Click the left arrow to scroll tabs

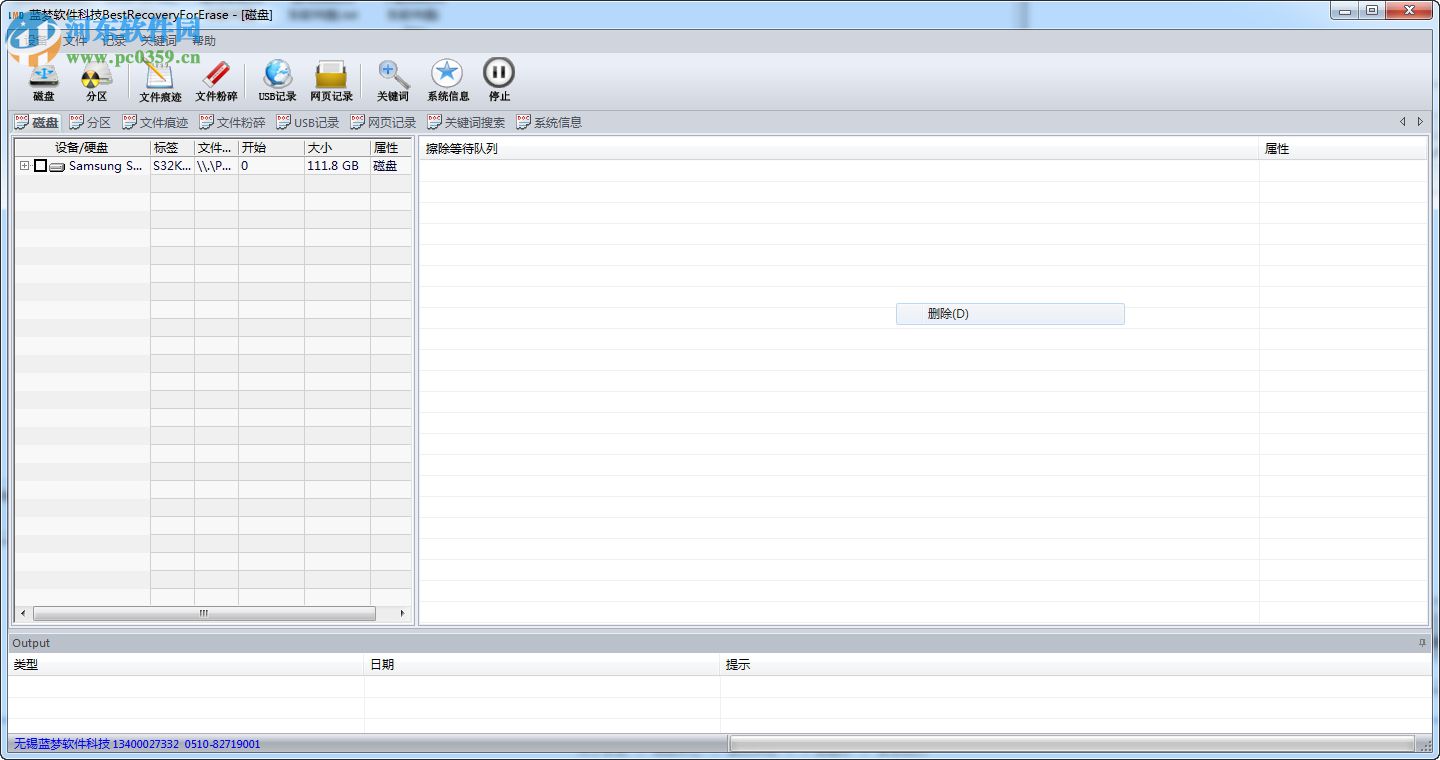(1403, 121)
